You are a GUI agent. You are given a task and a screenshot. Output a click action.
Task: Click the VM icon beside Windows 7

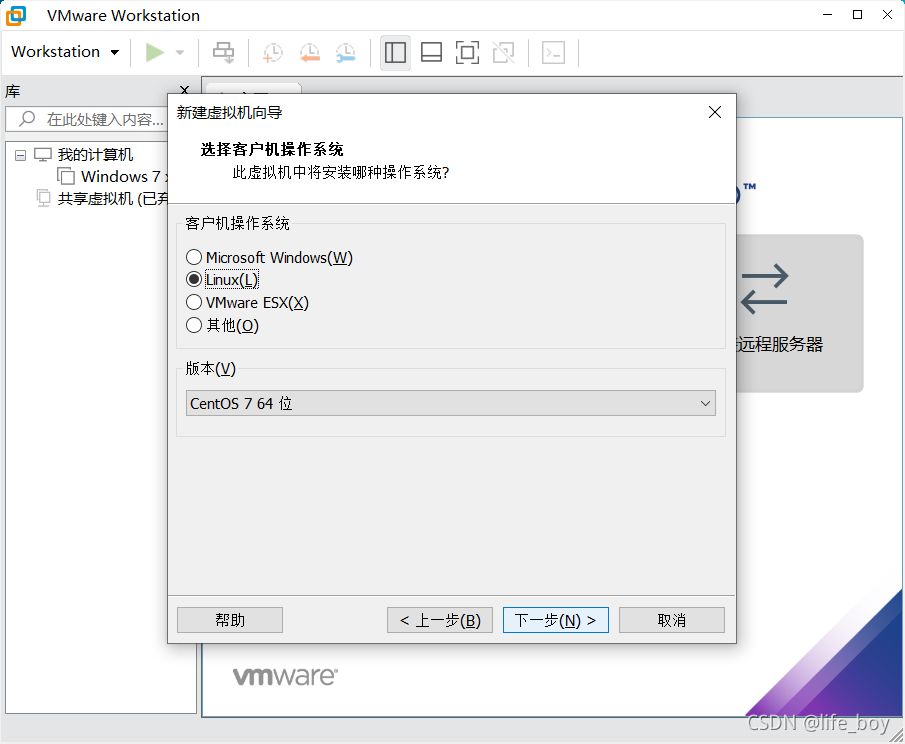tap(66, 176)
